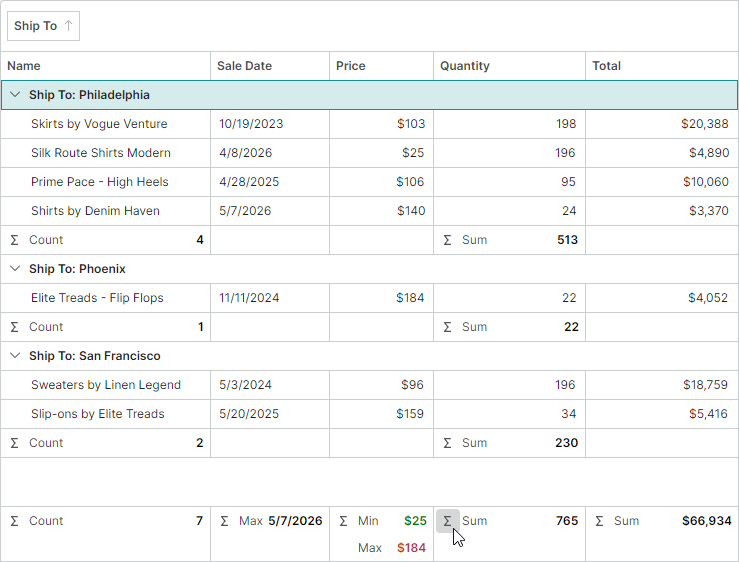Viewport: 739px width, 562px height.
Task: Click the ascending sort arrow on Ship To chip
Action: [68, 25]
